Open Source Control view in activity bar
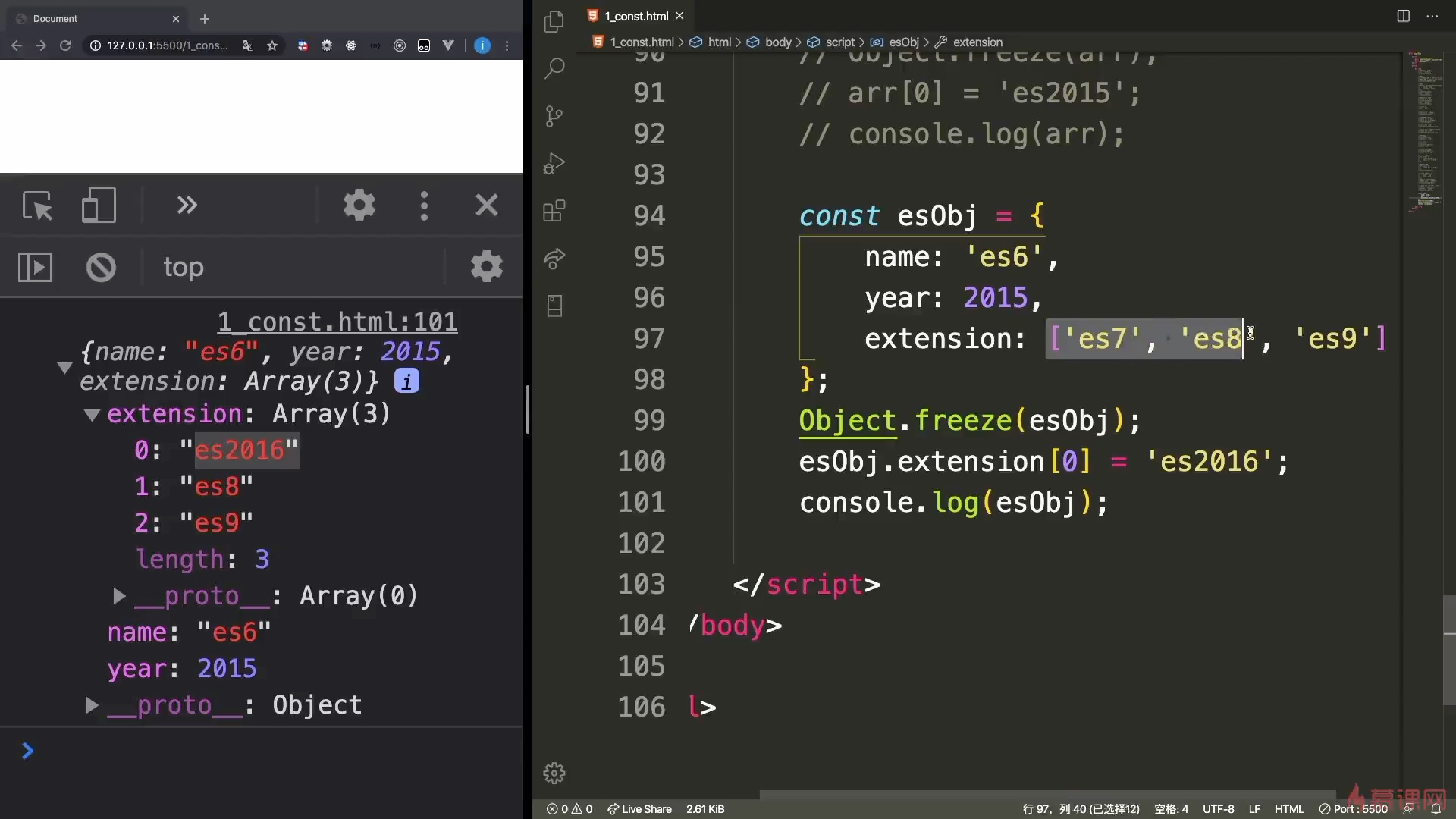1456x819 pixels. tap(554, 116)
